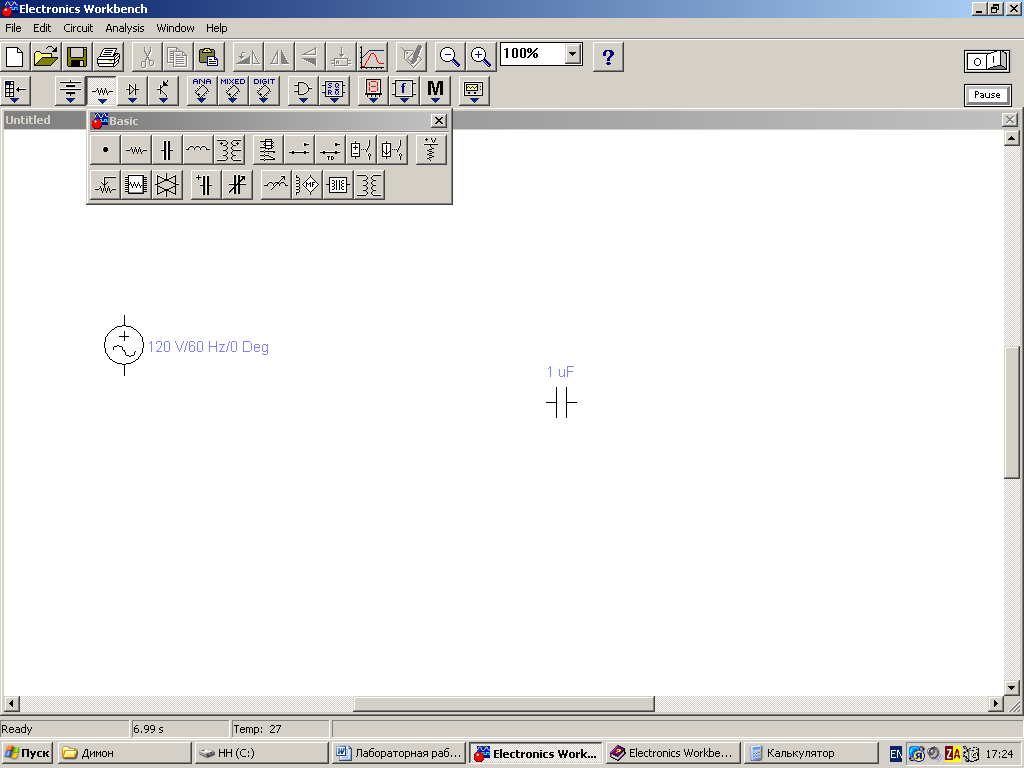
Task: Select the 1 uF capacitor symbol
Action: point(562,402)
